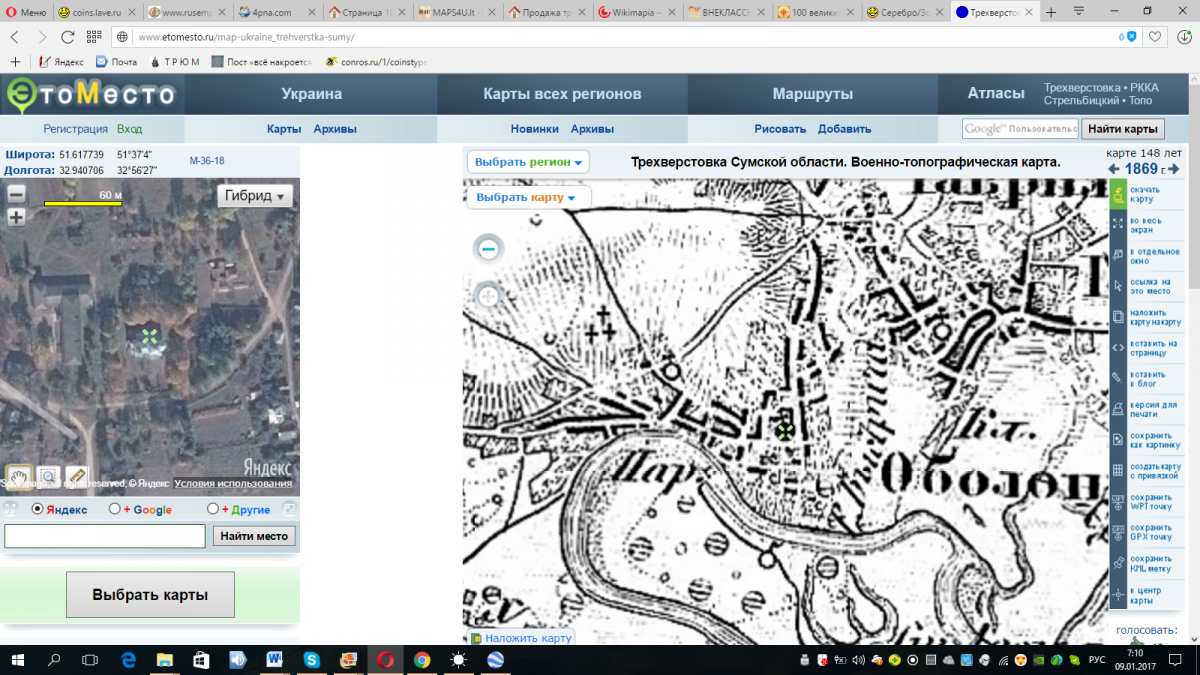
Task: Open the 'Гибрид' map type dropdown
Action: pyautogui.click(x=255, y=196)
